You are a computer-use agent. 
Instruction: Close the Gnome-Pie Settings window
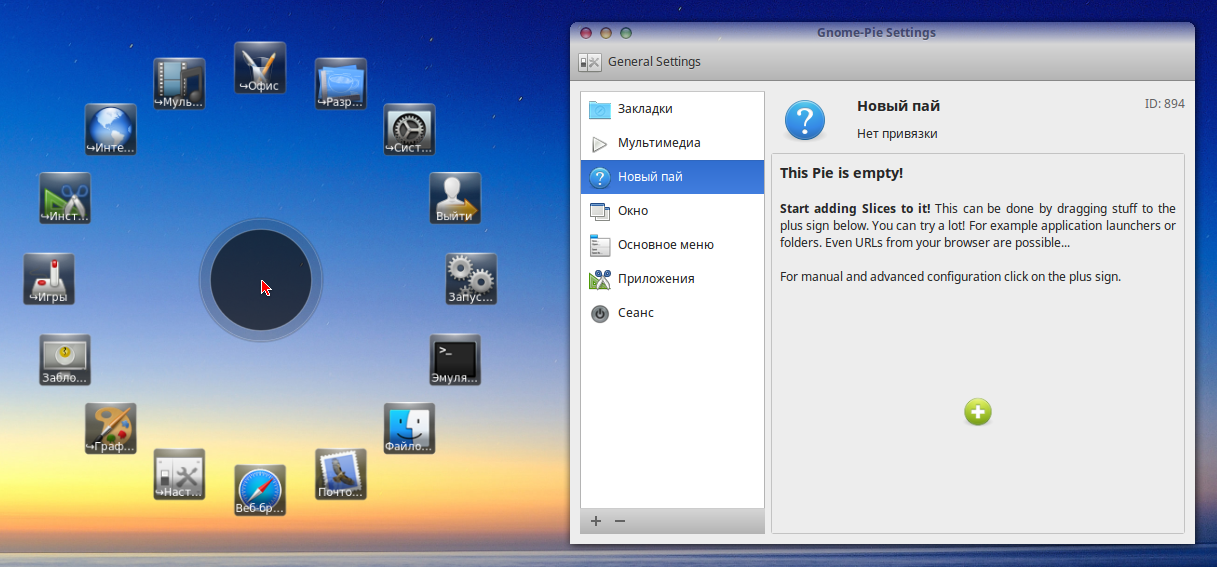pos(586,33)
